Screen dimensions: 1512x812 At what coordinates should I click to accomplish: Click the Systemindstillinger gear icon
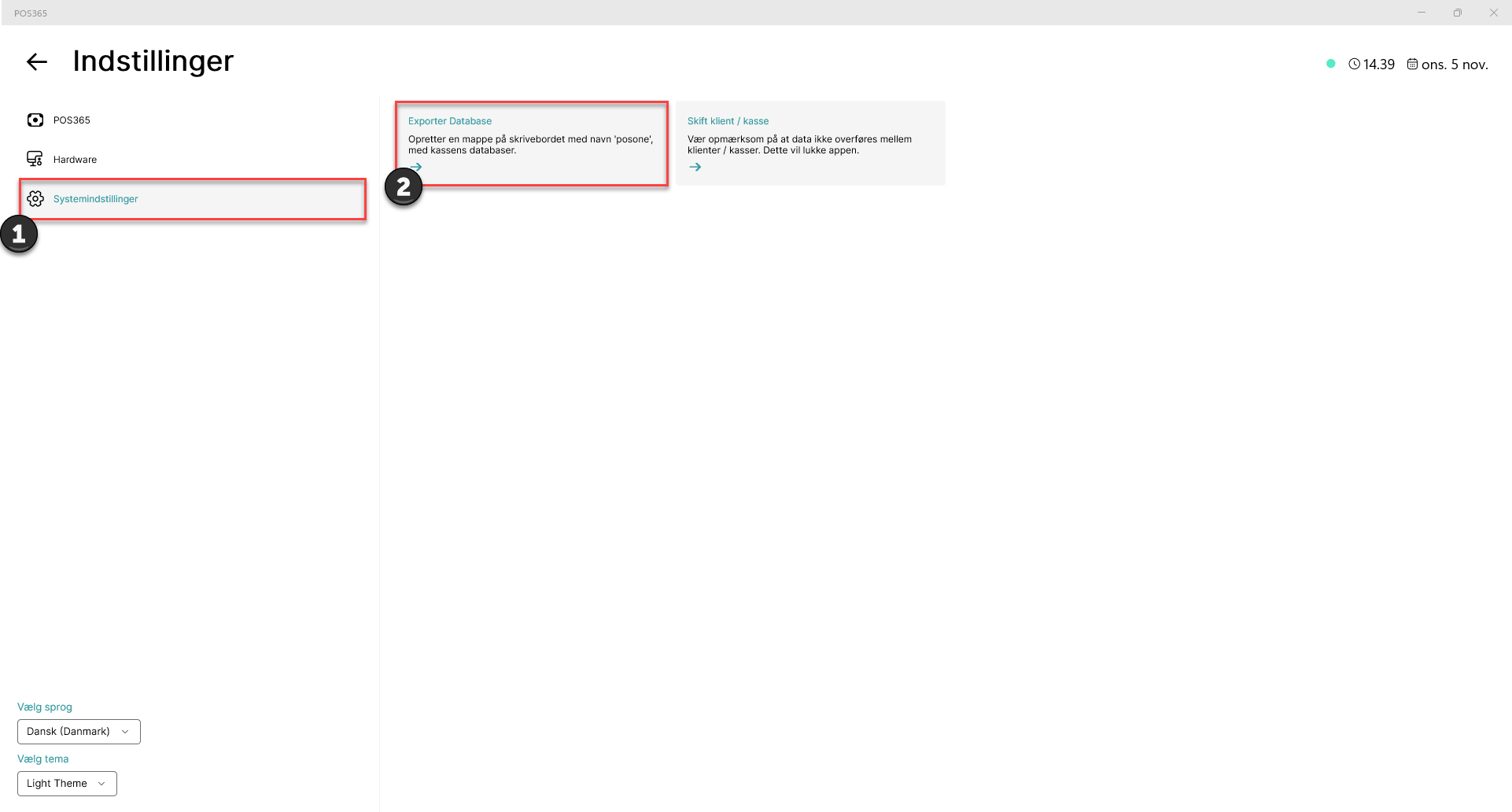point(35,198)
